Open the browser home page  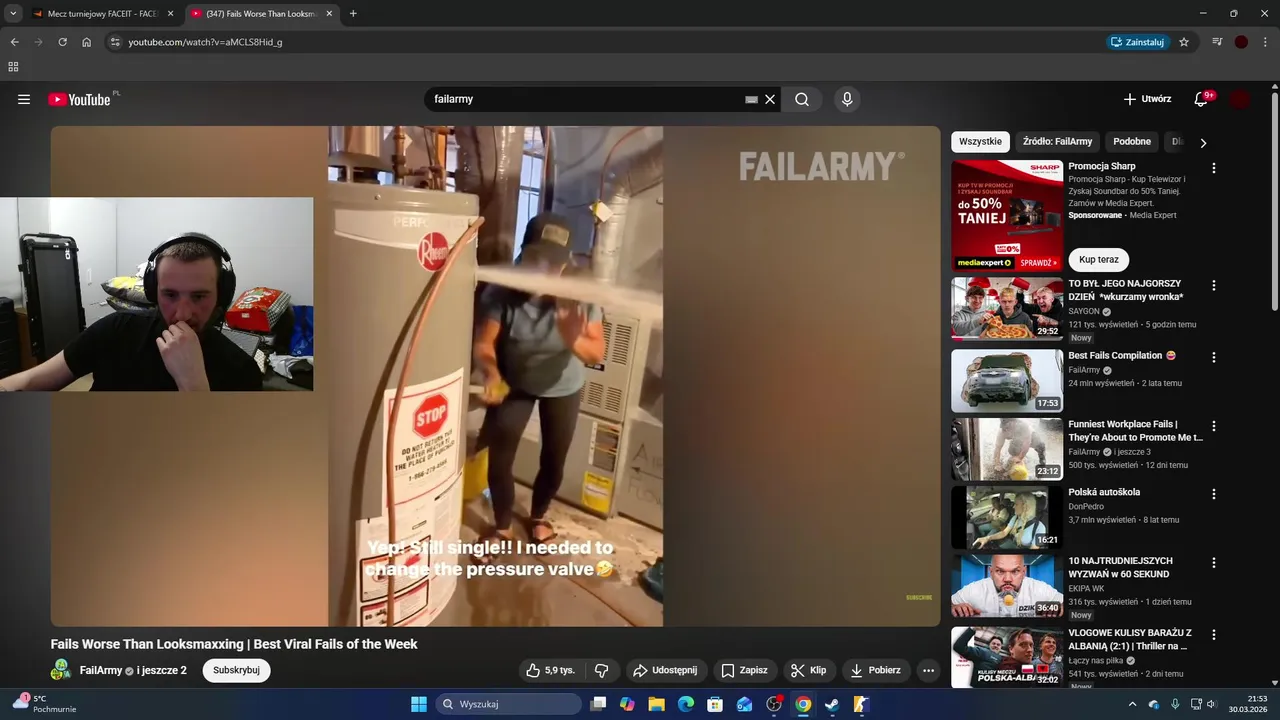pyautogui.click(x=86, y=42)
